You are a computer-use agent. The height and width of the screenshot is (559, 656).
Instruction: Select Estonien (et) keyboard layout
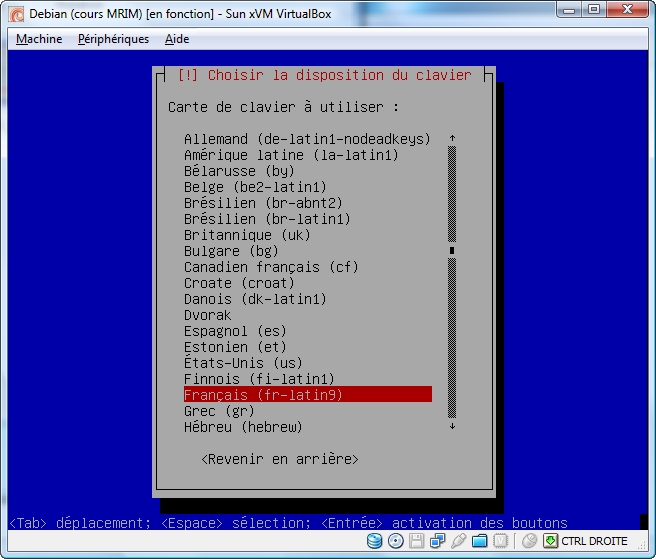[x=308, y=347]
